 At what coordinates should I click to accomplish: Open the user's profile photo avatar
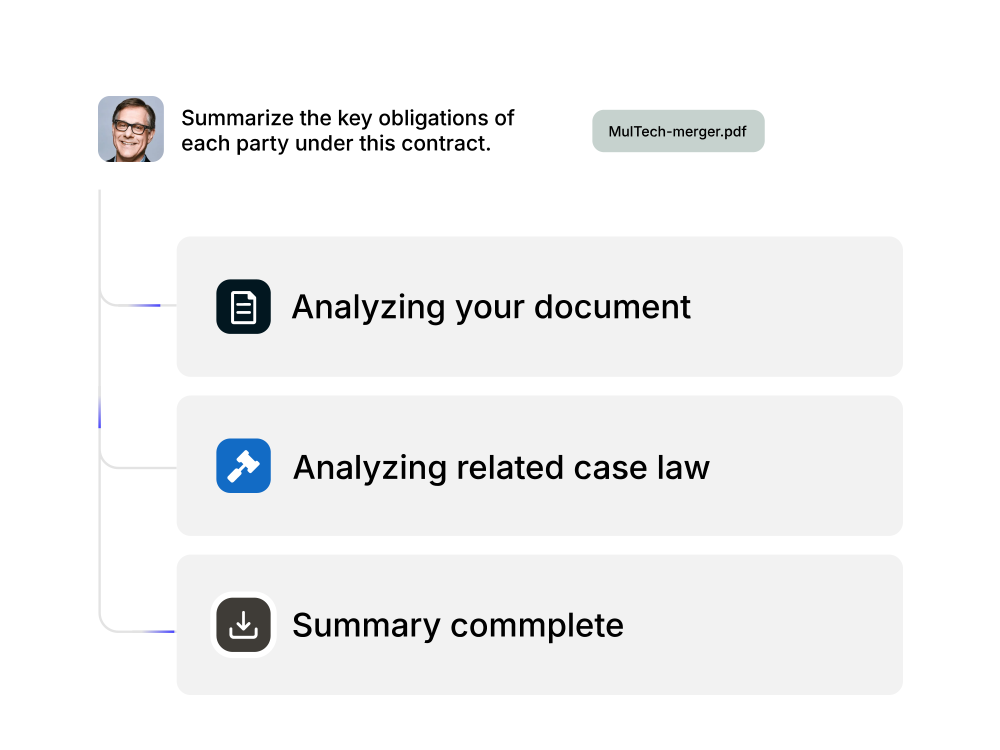(131, 129)
